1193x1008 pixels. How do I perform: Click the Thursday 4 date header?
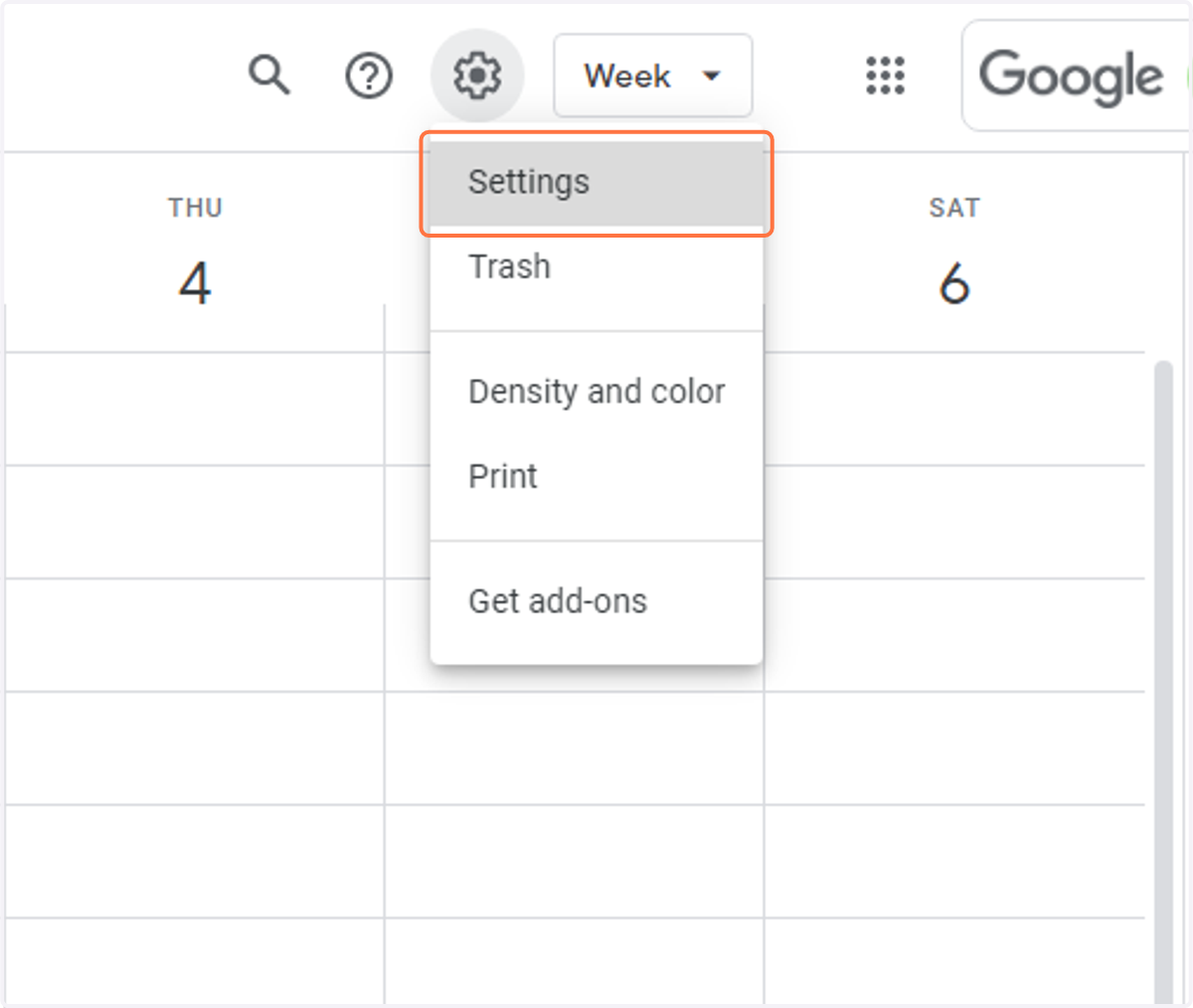[195, 284]
